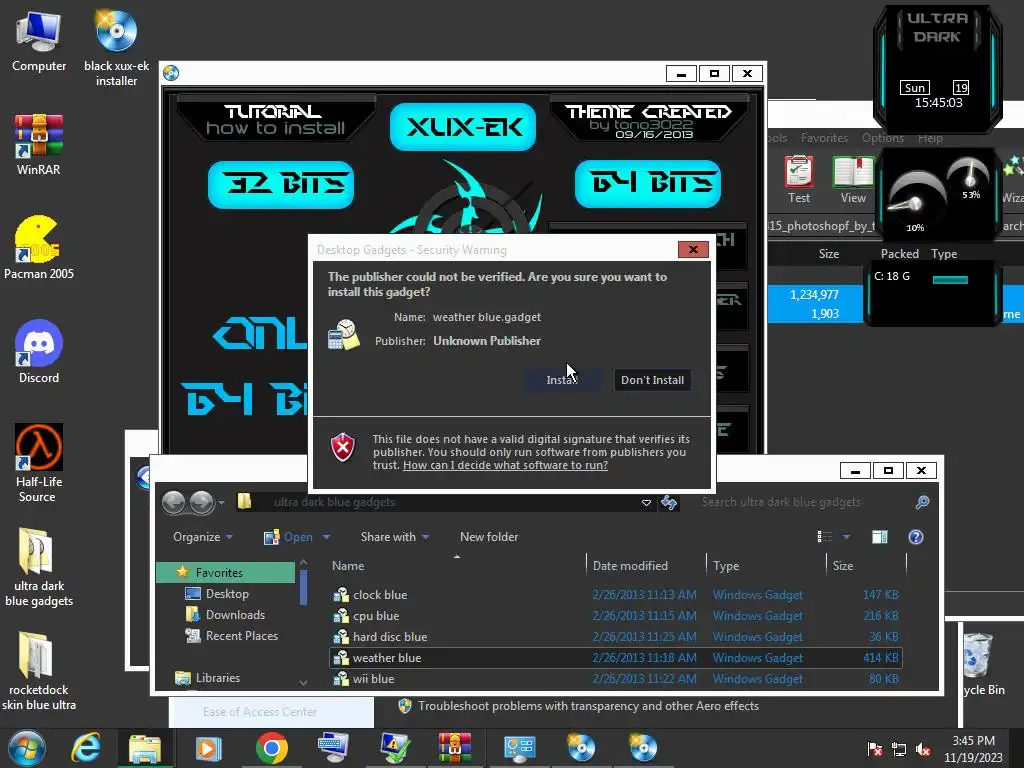Open the WinRAR taskbar icon
1024x768 pixels.
455,748
